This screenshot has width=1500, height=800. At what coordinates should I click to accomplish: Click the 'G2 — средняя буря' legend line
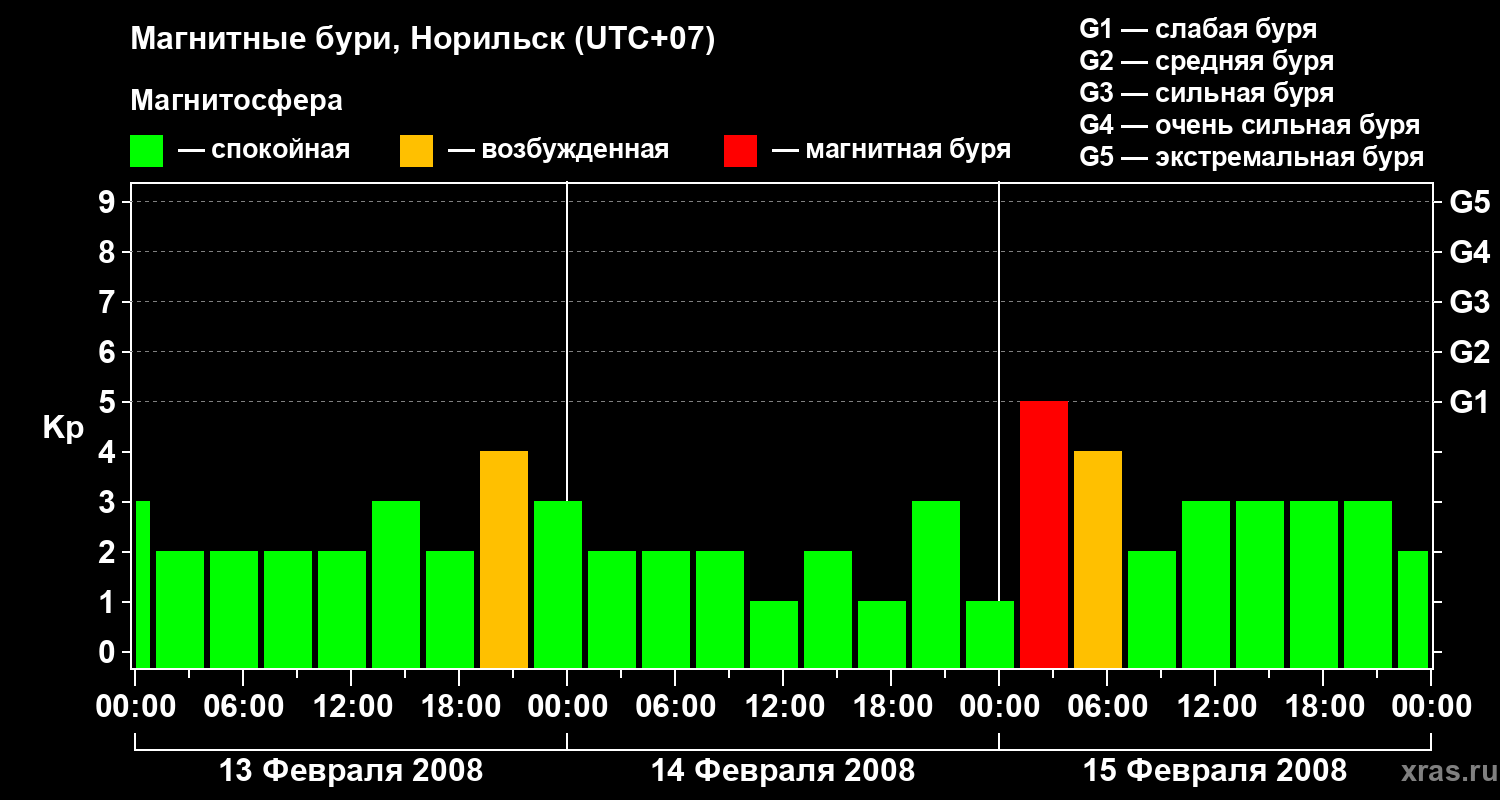click(1206, 61)
